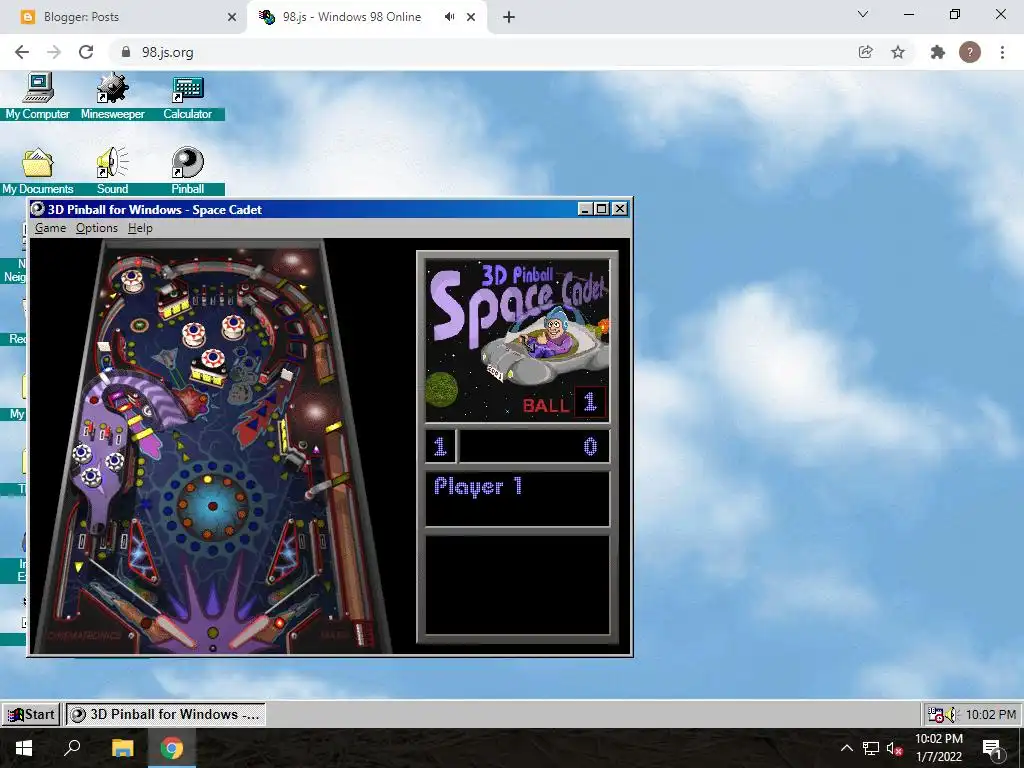Open the Options menu in Pinball
The image size is (1024, 768).
pos(97,228)
